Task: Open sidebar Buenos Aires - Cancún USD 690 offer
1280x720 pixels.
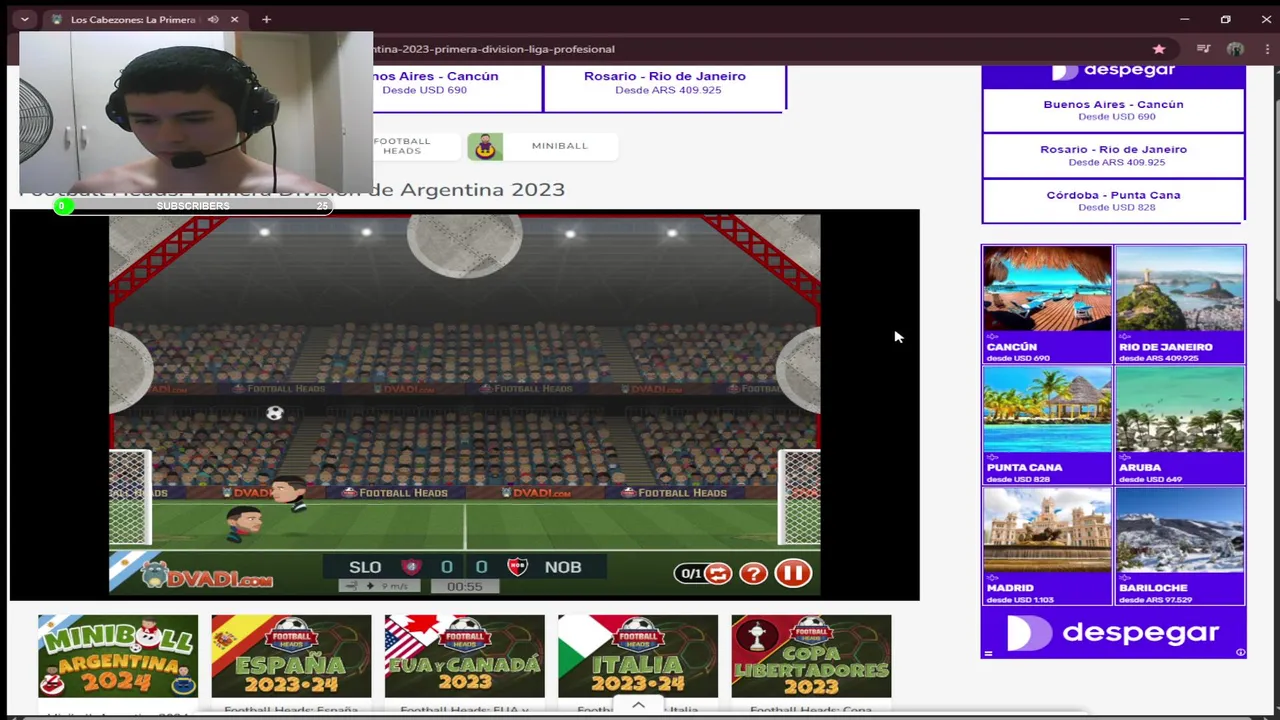Action: [x=1113, y=110]
